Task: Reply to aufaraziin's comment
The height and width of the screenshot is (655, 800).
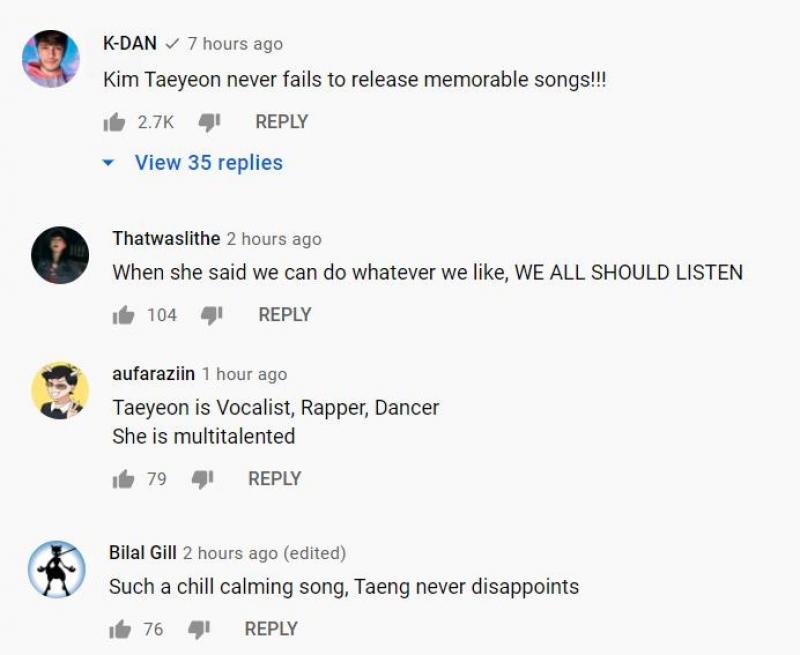Action: pos(274,479)
